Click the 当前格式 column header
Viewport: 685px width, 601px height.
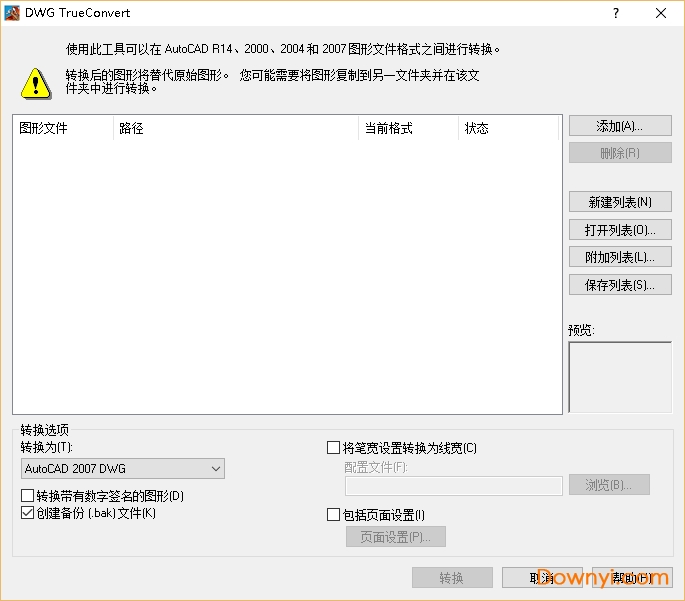(x=408, y=128)
